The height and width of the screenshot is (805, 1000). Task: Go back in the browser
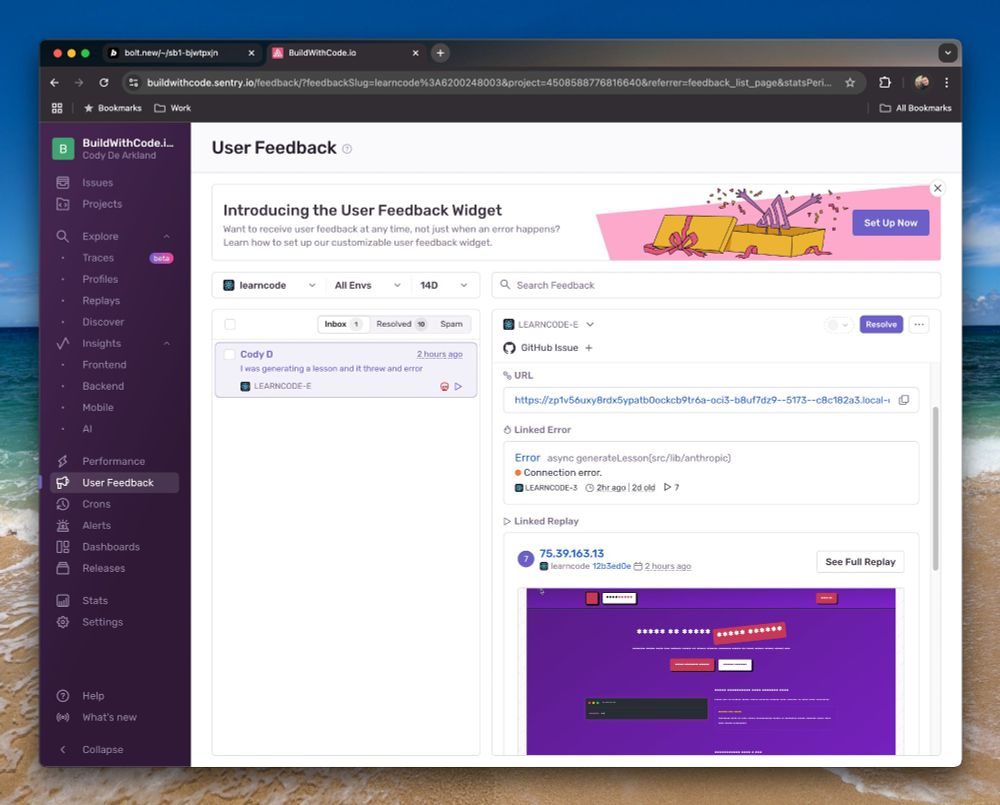(55, 82)
